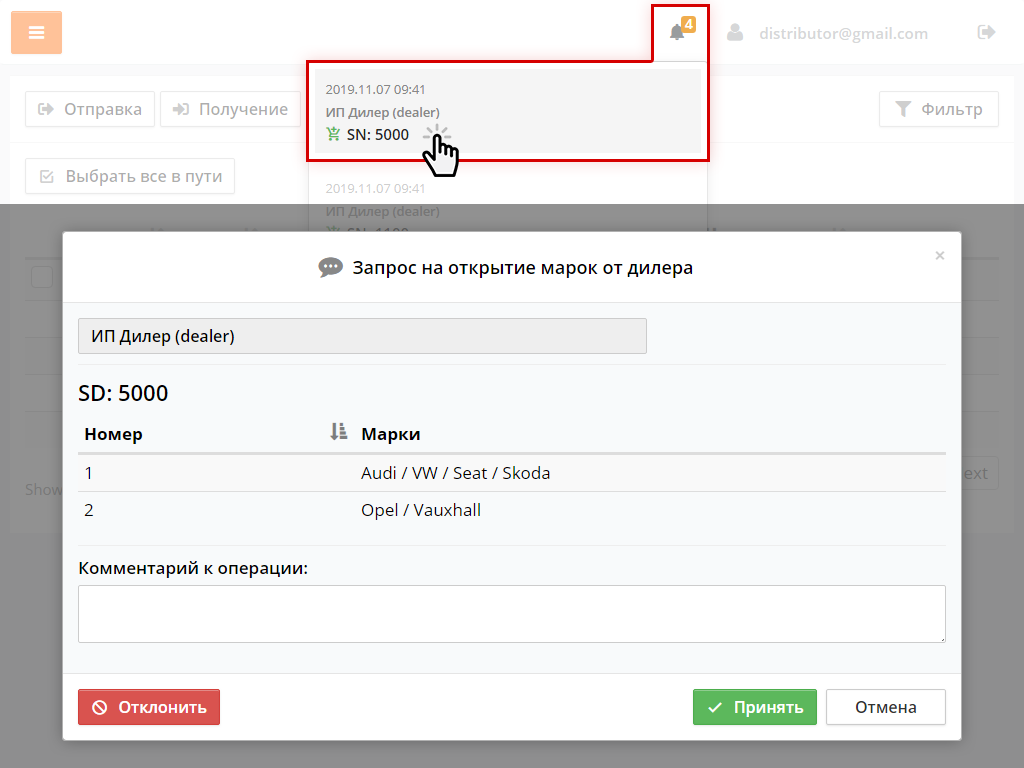Select the Opel / Vauxhall row
Screen dimensions: 1024x768
511,510
